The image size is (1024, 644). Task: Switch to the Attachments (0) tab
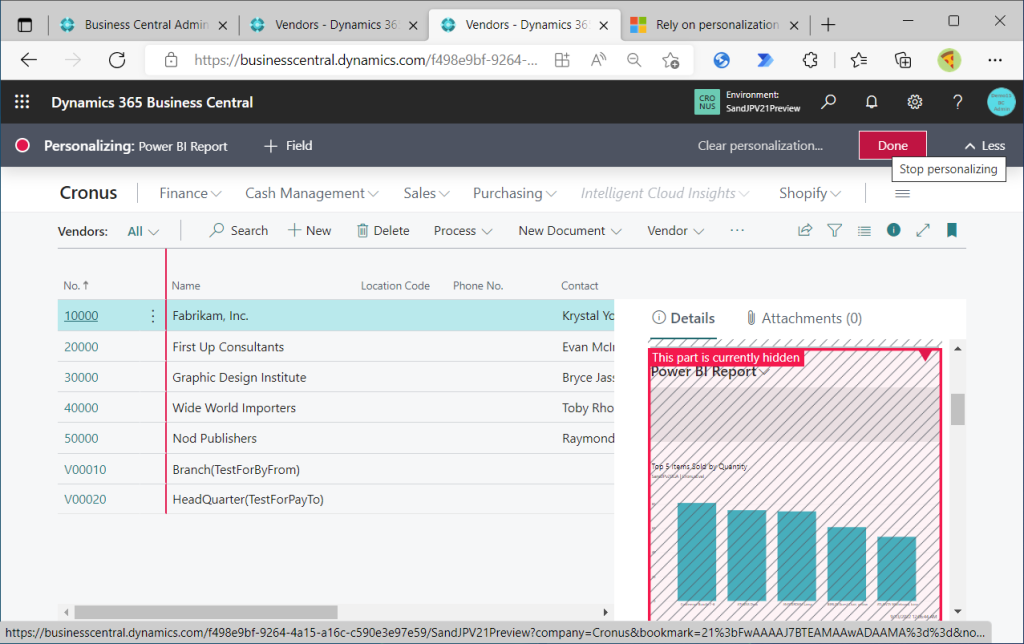click(x=804, y=318)
